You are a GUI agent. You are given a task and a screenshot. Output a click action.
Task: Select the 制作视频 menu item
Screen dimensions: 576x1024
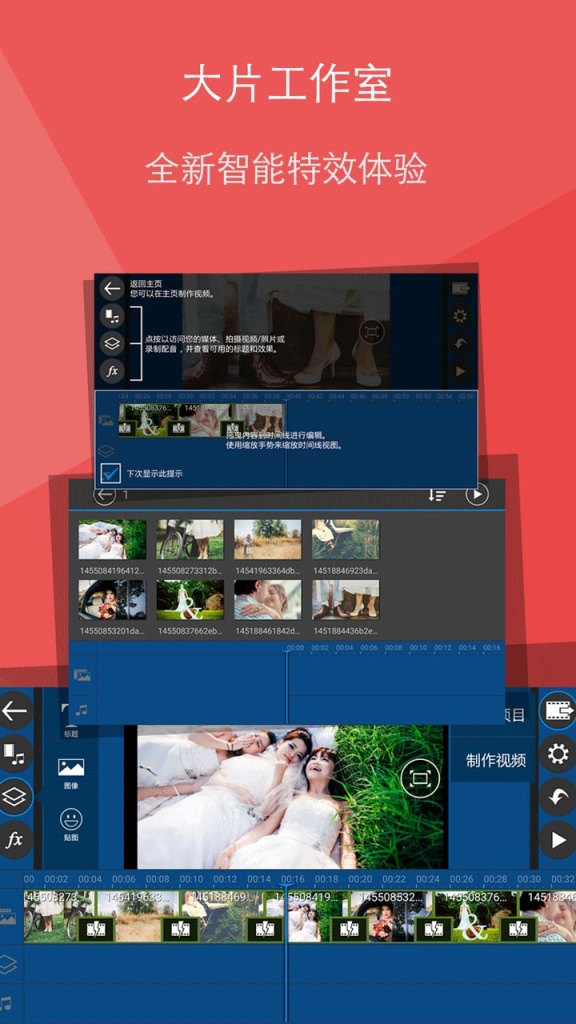(496, 760)
